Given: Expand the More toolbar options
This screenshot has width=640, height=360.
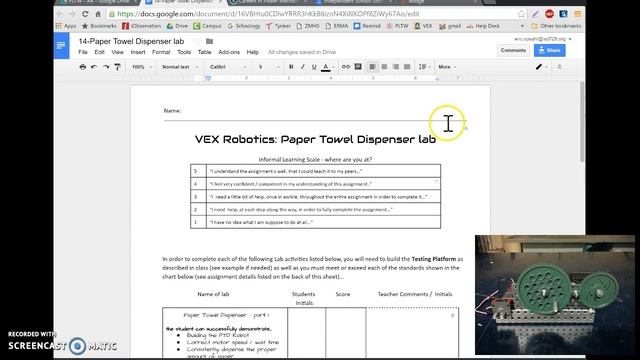Looking at the screenshot, I should point(447,67).
